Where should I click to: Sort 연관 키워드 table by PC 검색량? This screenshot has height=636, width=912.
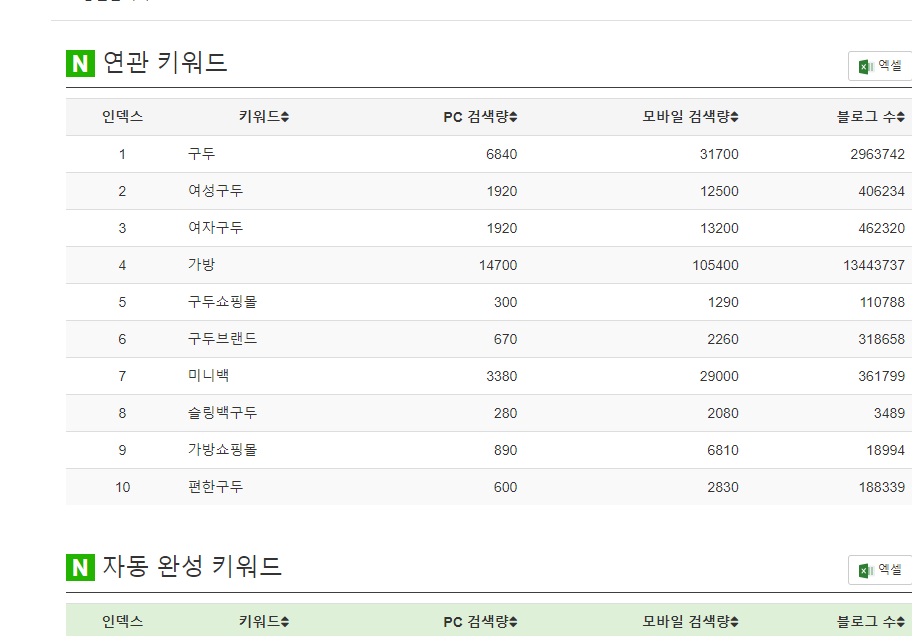click(x=480, y=116)
